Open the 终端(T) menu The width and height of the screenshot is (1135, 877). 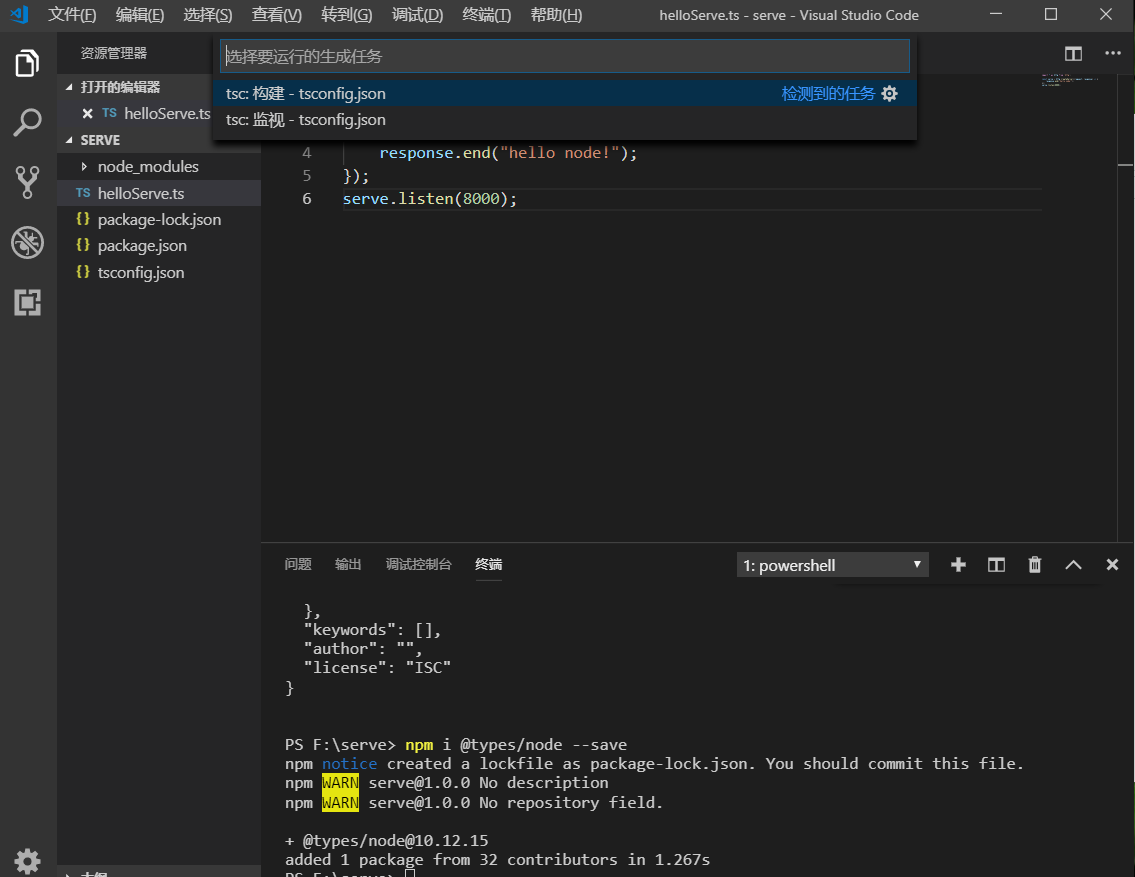tap(486, 14)
